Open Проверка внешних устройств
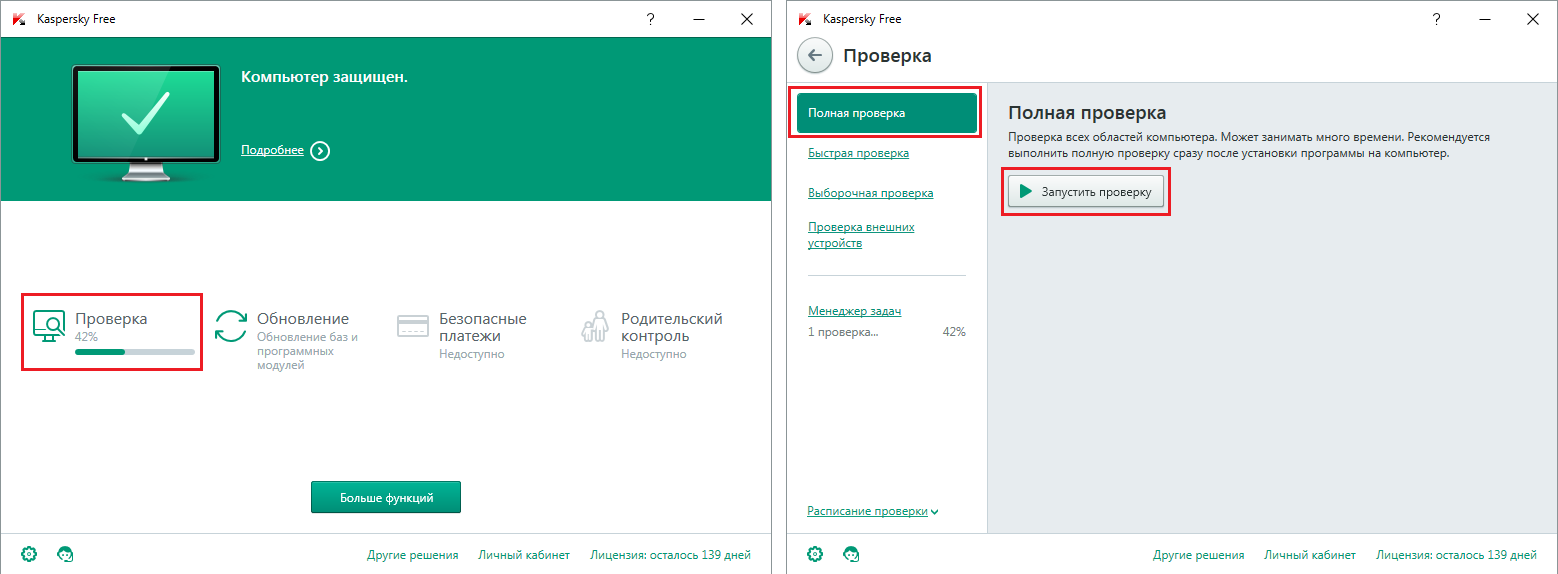Screen dimensions: 1558x574 point(861,235)
